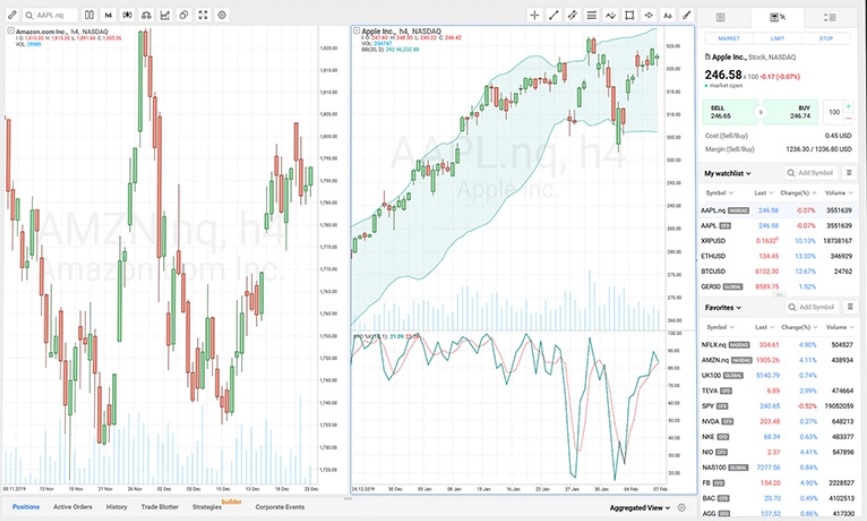867x521 pixels.
Task: Select GER30 row in watchlist
Action: tap(777, 286)
